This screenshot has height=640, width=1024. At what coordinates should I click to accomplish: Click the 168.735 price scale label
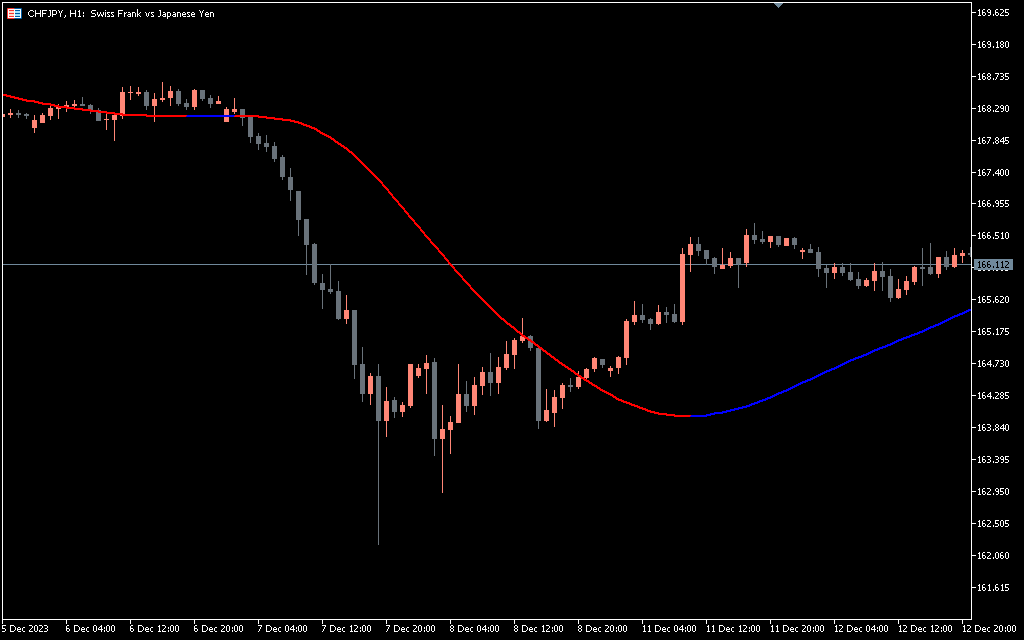click(x=993, y=76)
